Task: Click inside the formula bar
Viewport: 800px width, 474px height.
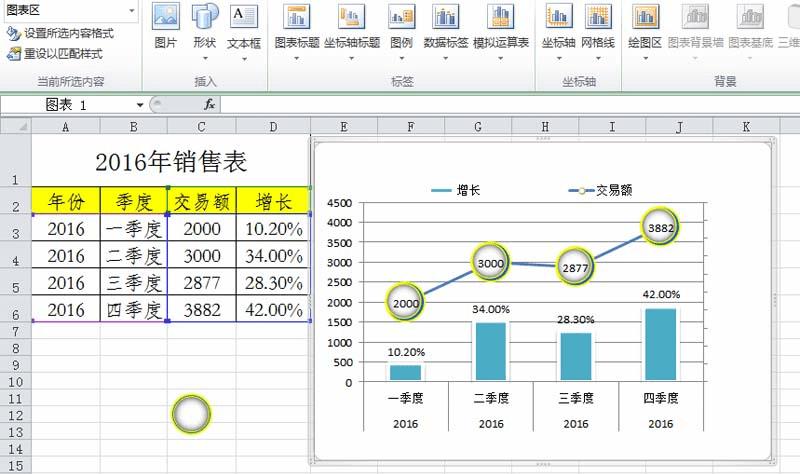Action: (x=510, y=105)
